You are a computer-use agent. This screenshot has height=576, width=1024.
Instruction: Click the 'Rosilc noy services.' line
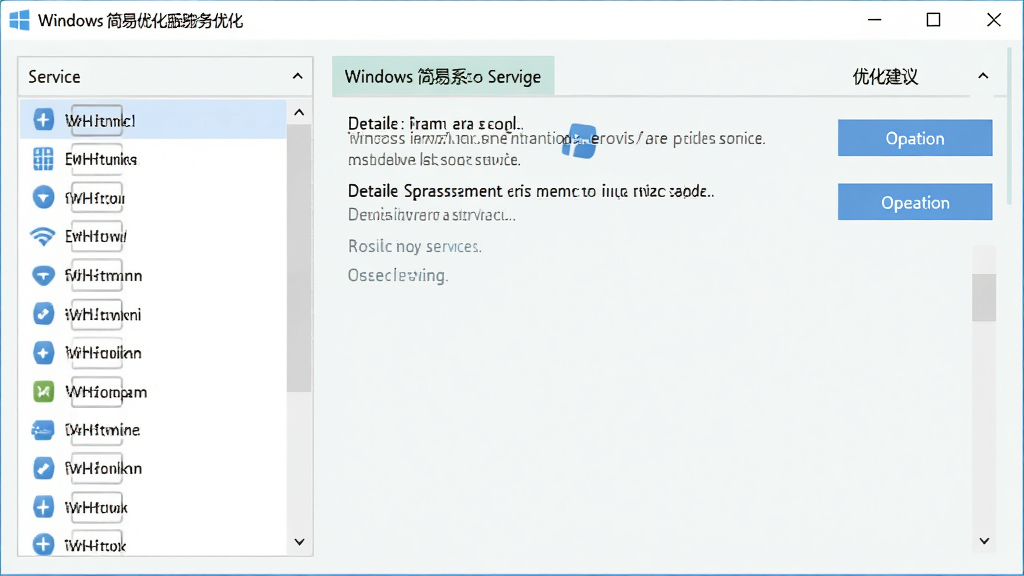[415, 246]
